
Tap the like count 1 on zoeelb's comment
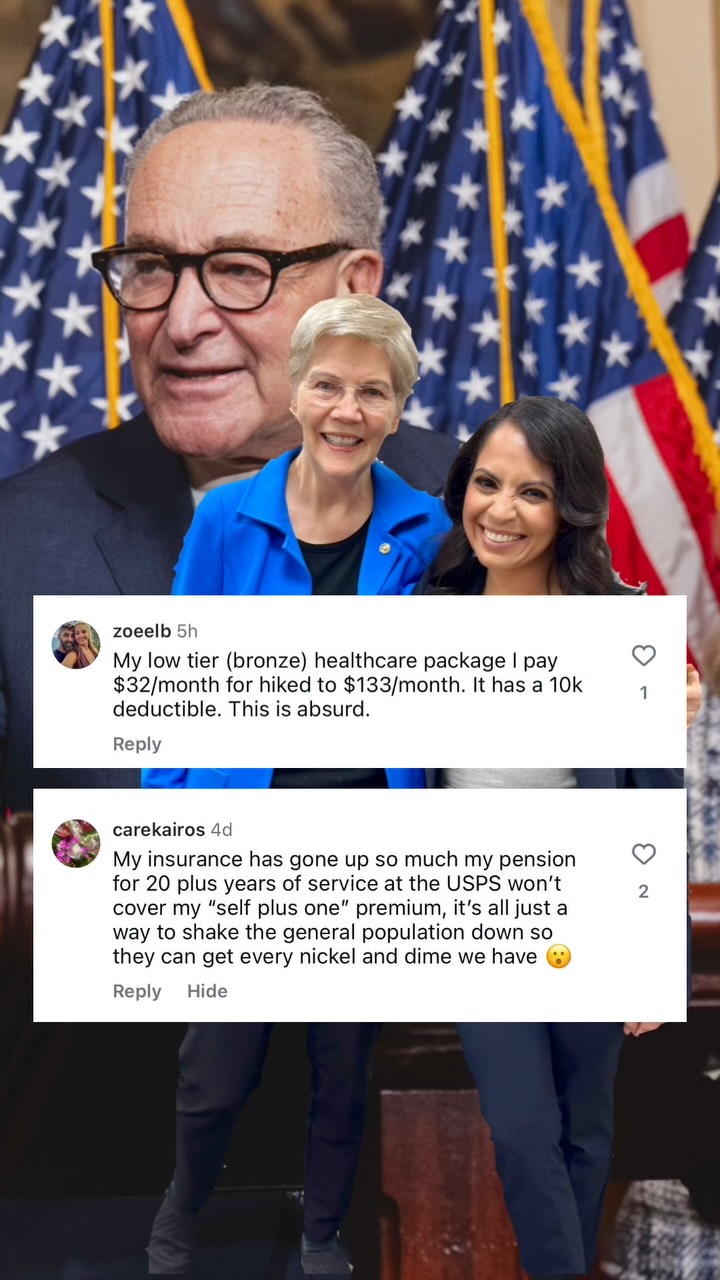click(644, 692)
